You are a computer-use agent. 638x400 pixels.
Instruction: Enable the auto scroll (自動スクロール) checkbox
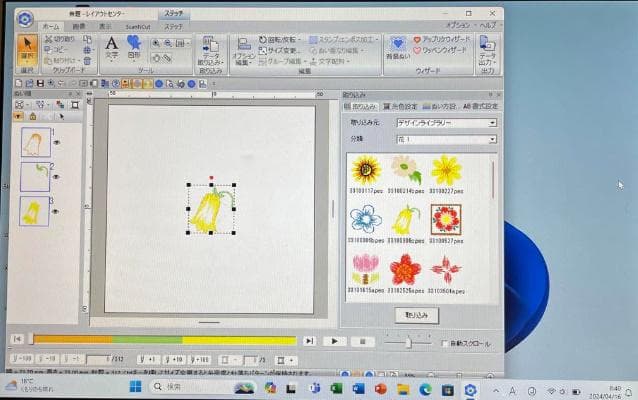tap(445, 343)
